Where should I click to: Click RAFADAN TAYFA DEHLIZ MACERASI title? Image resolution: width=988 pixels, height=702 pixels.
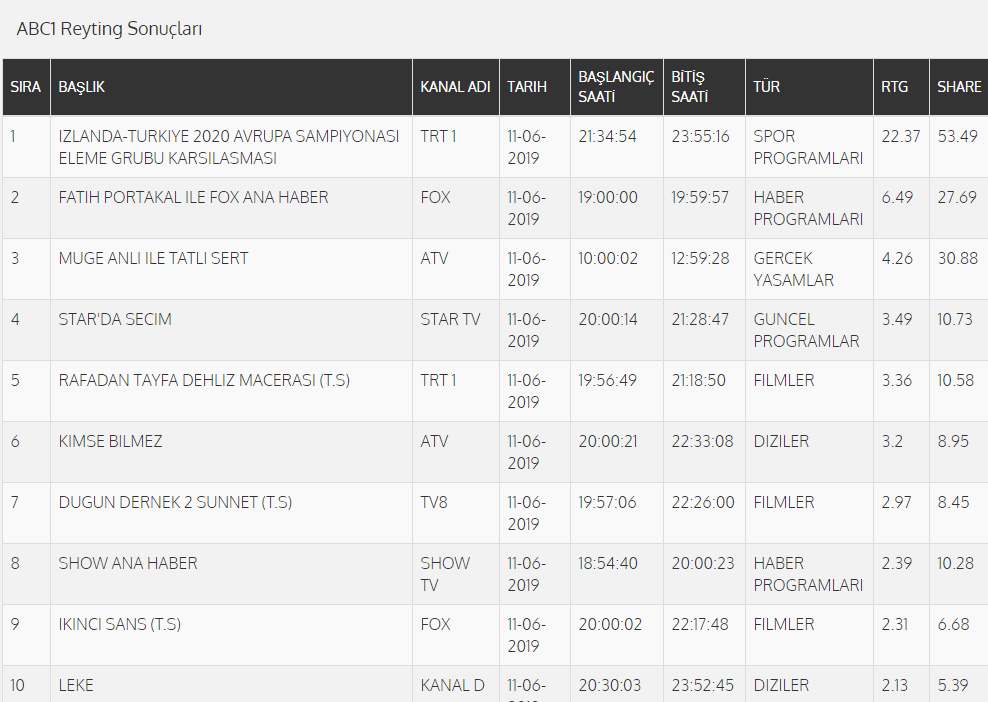204,380
